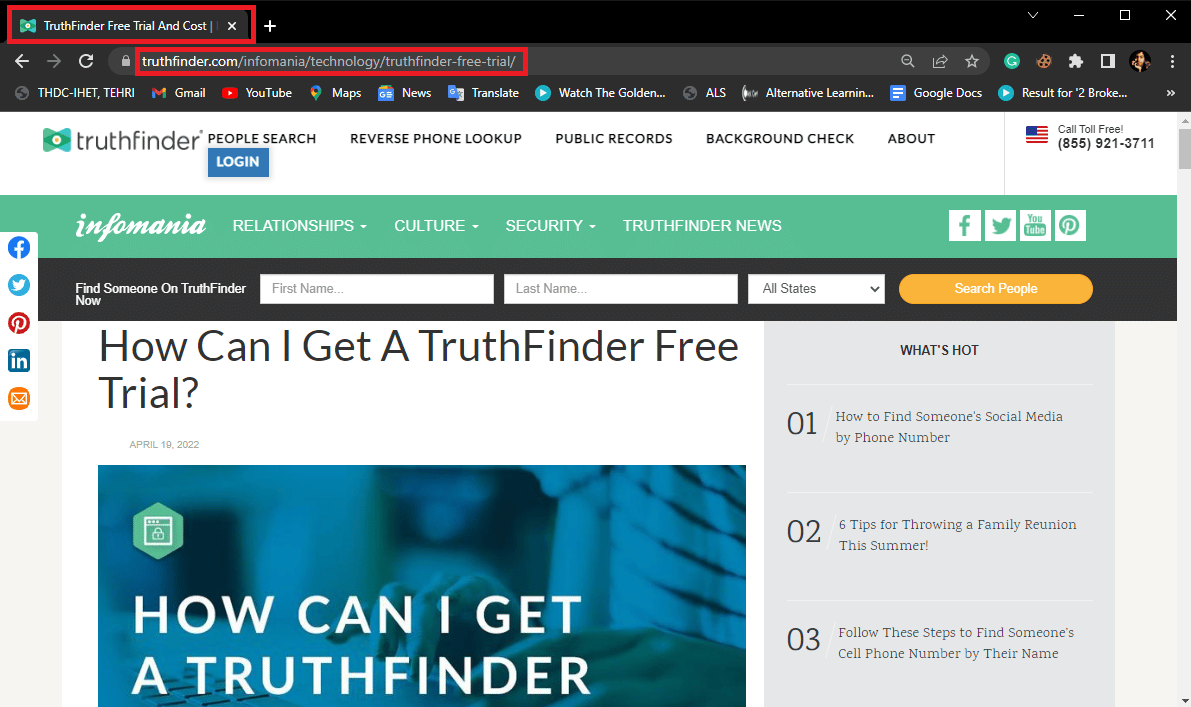1191x707 pixels.
Task: Open the All States dropdown
Action: 816,288
